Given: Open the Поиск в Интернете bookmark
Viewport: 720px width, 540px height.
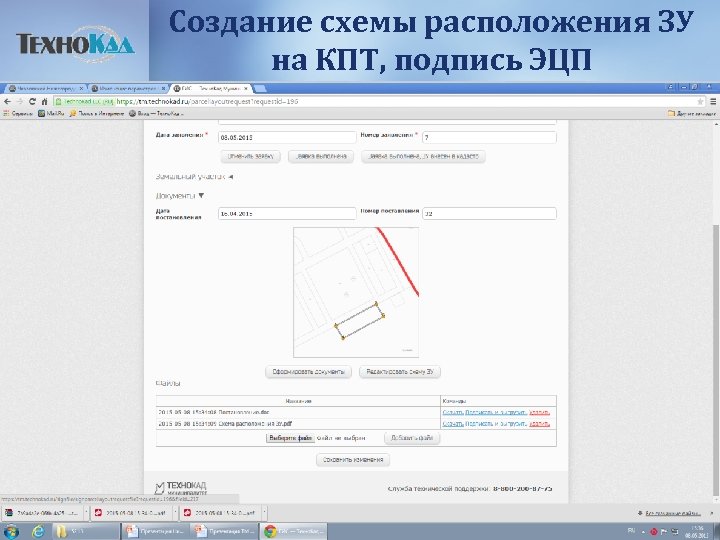Looking at the screenshot, I should coord(96,113).
